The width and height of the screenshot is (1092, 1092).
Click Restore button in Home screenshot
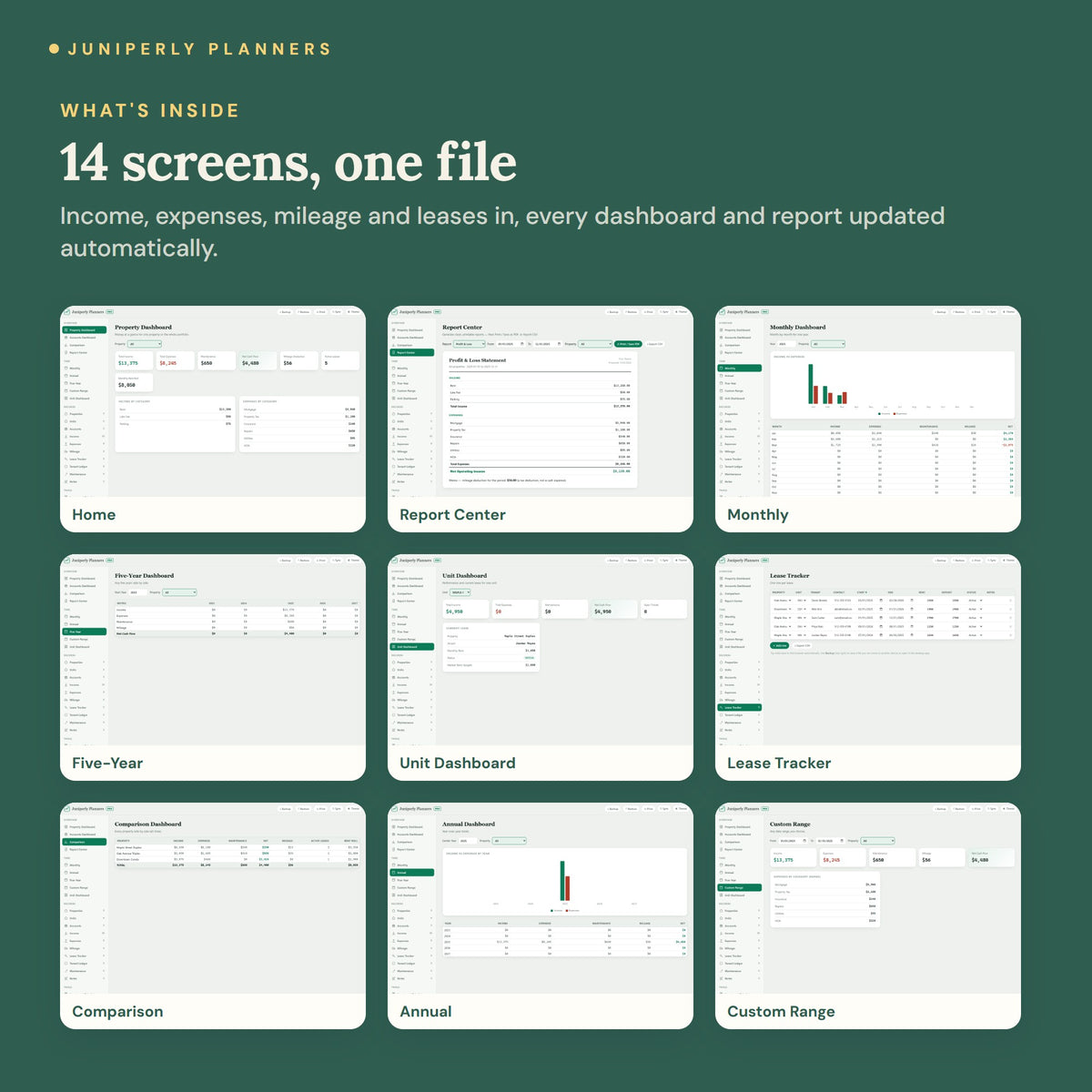point(303,312)
